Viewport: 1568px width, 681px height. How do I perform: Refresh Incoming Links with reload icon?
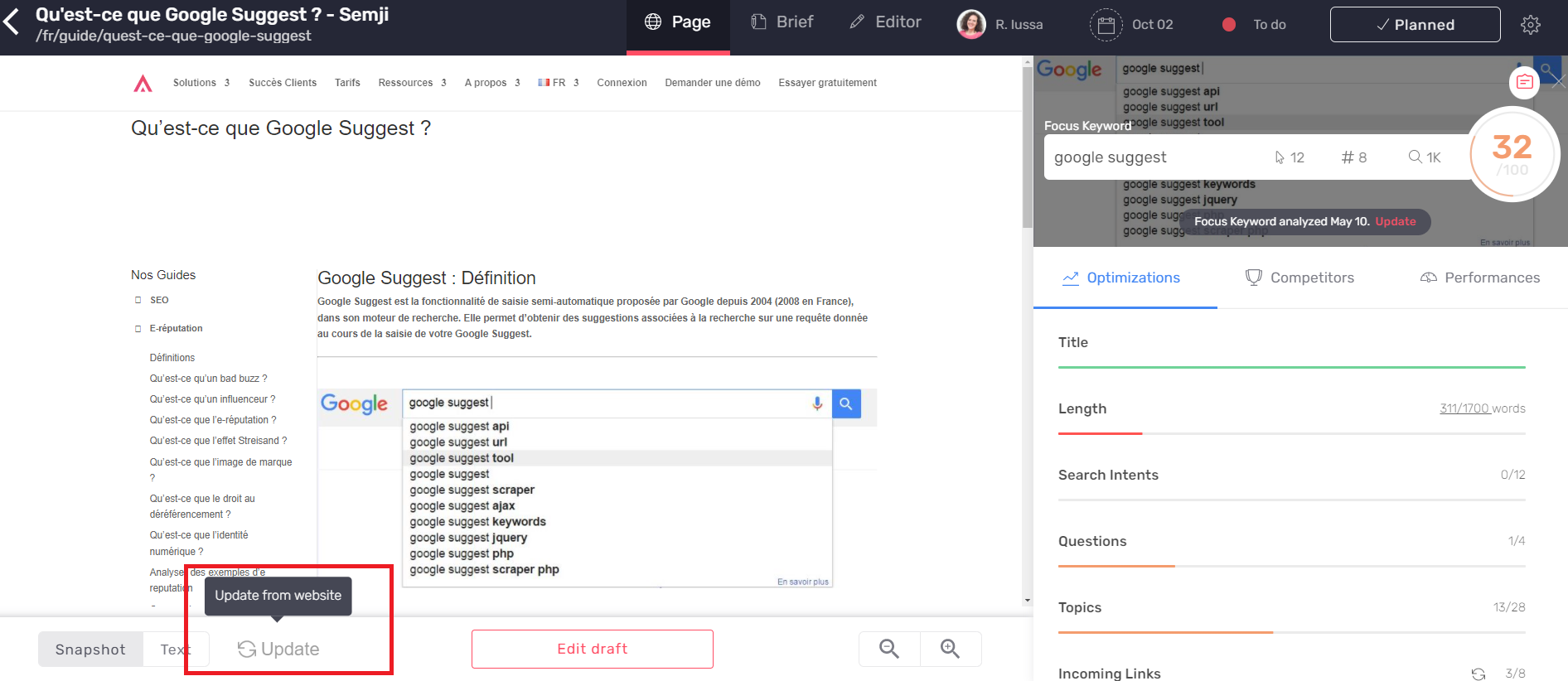[1478, 674]
